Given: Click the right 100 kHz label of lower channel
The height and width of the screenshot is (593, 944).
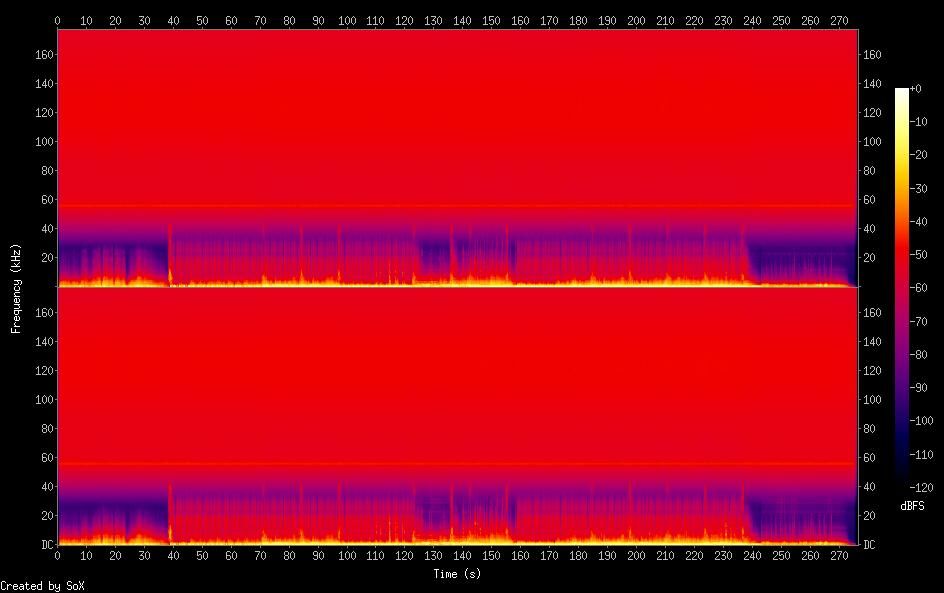Looking at the screenshot, I should click(x=872, y=399).
